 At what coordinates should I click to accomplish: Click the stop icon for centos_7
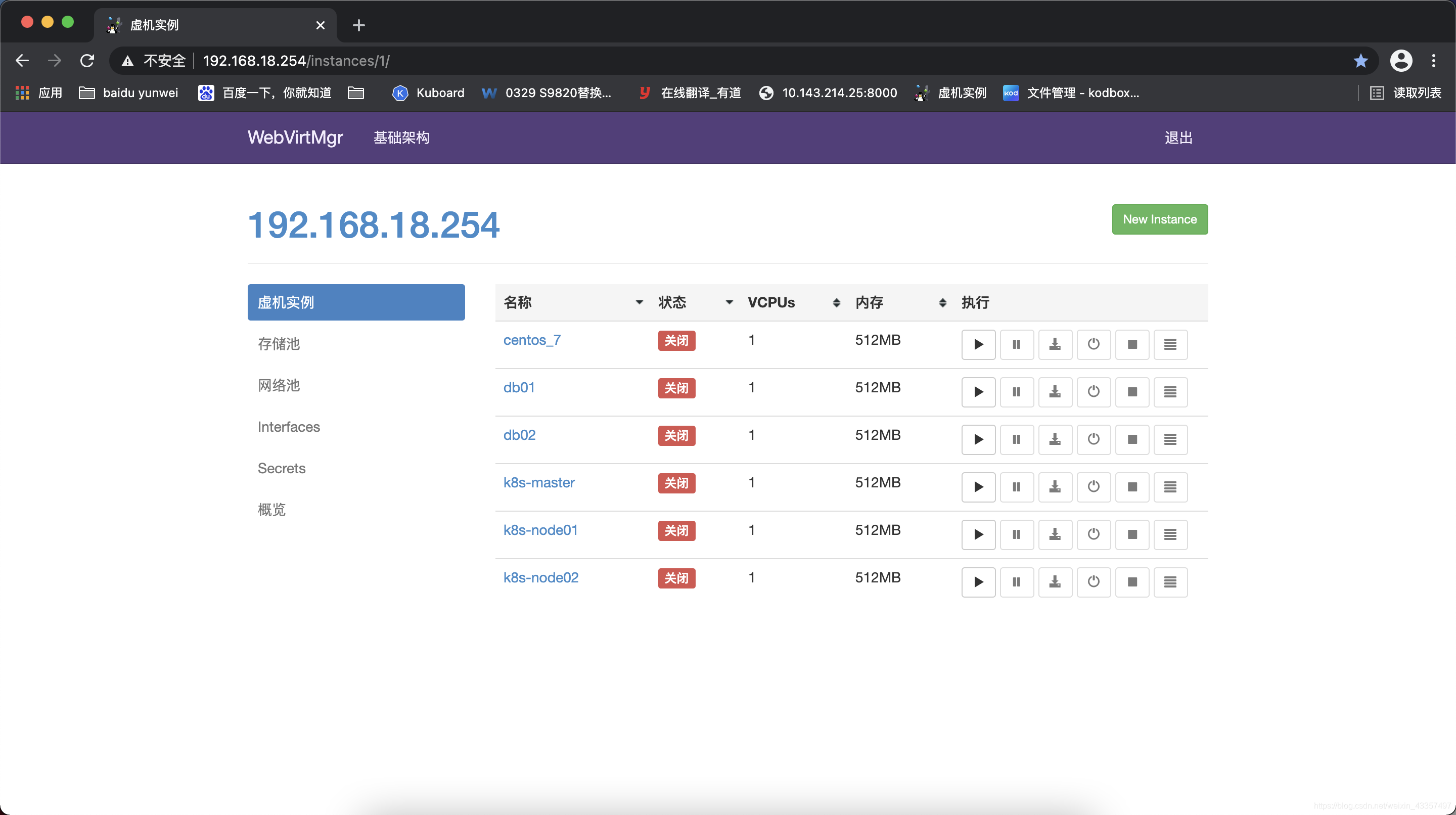click(x=1131, y=344)
